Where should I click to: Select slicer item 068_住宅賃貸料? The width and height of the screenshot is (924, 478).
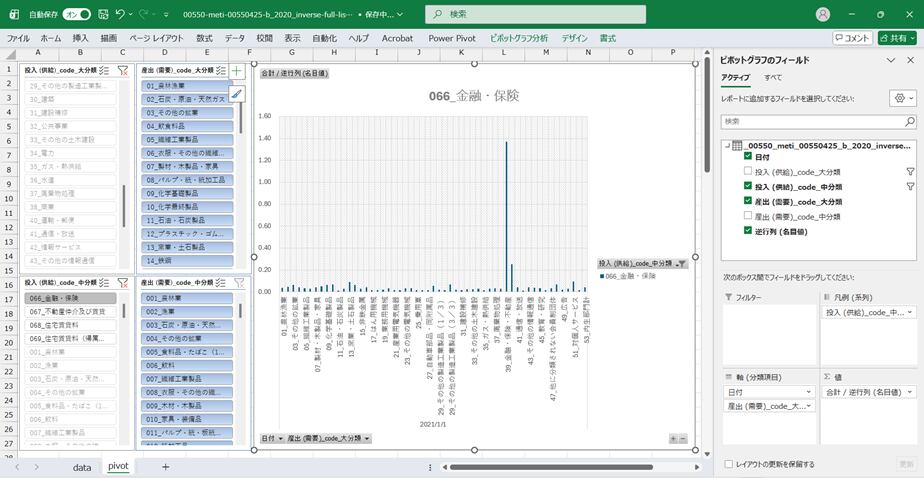pyautogui.click(x=71, y=325)
